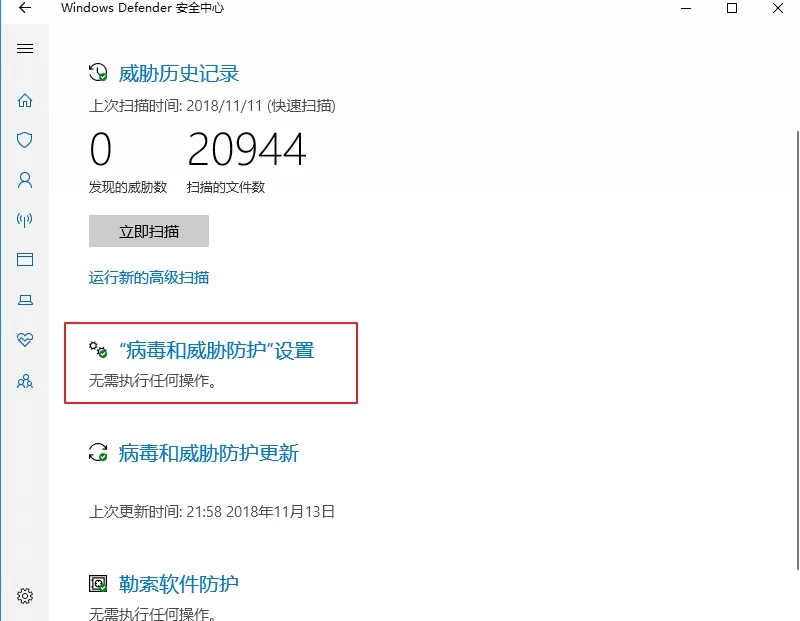Open 运行新的高级扫描 link

point(149,278)
